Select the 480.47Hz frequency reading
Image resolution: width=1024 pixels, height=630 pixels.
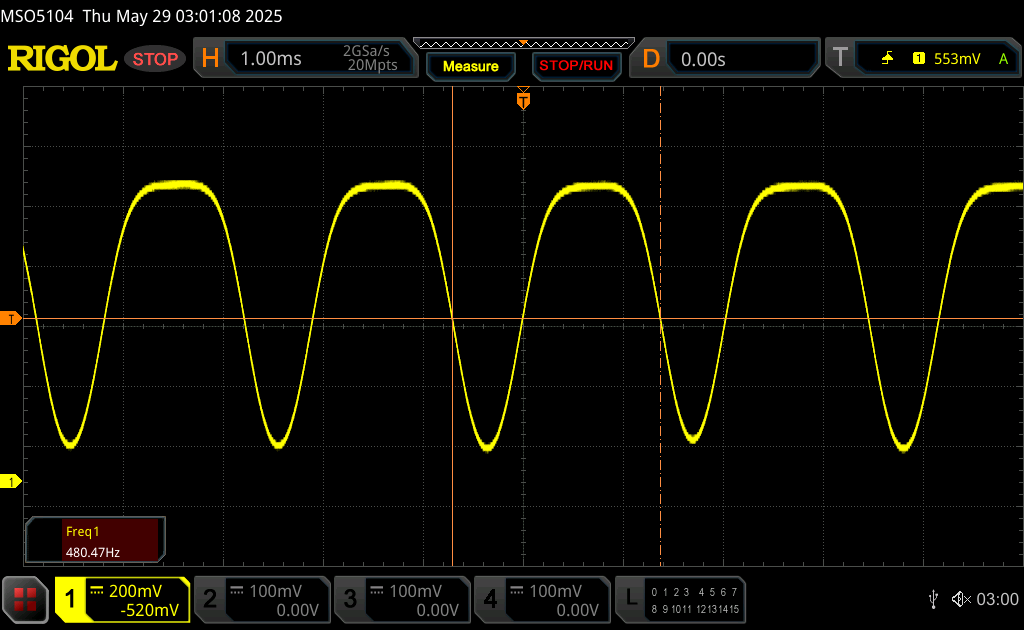tap(93, 552)
